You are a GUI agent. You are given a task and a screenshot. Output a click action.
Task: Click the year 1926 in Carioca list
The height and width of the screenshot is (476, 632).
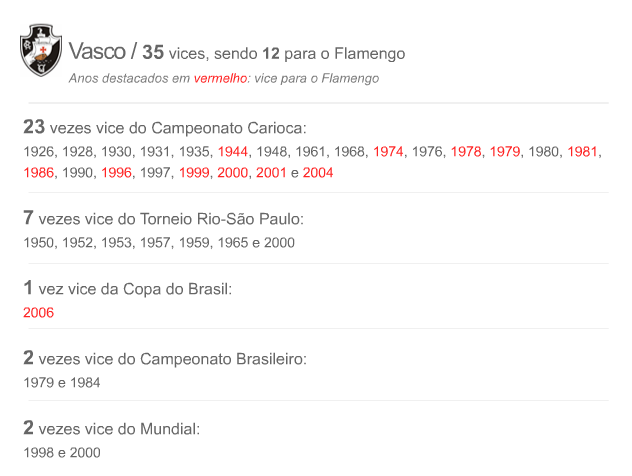pyautogui.click(x=38, y=152)
